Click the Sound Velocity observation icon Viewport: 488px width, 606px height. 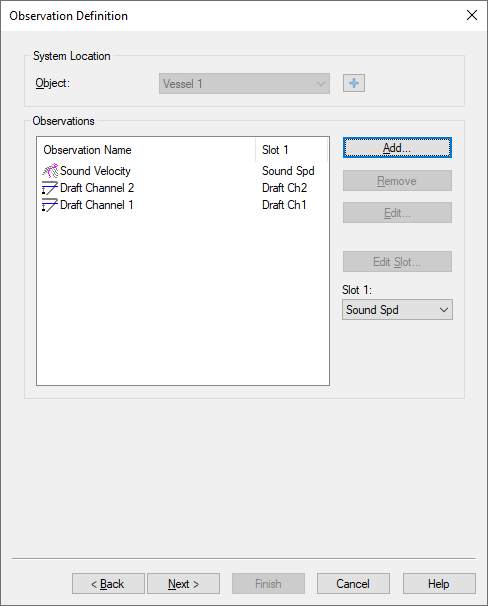click(50, 171)
